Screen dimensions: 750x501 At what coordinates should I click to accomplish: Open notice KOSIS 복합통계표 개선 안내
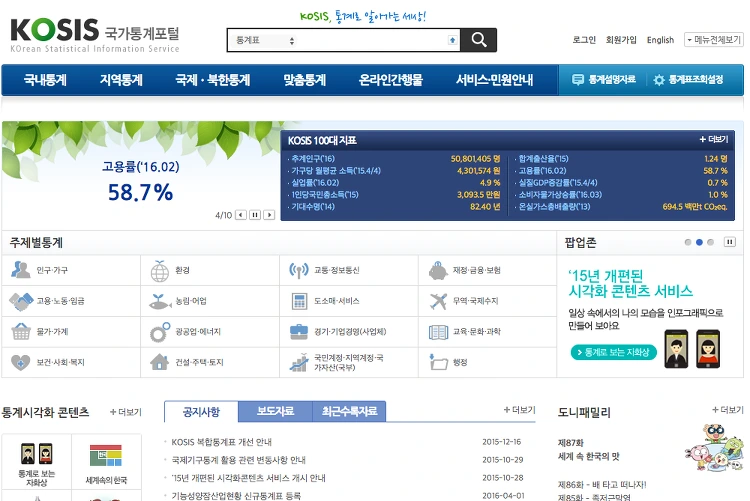click(x=221, y=442)
